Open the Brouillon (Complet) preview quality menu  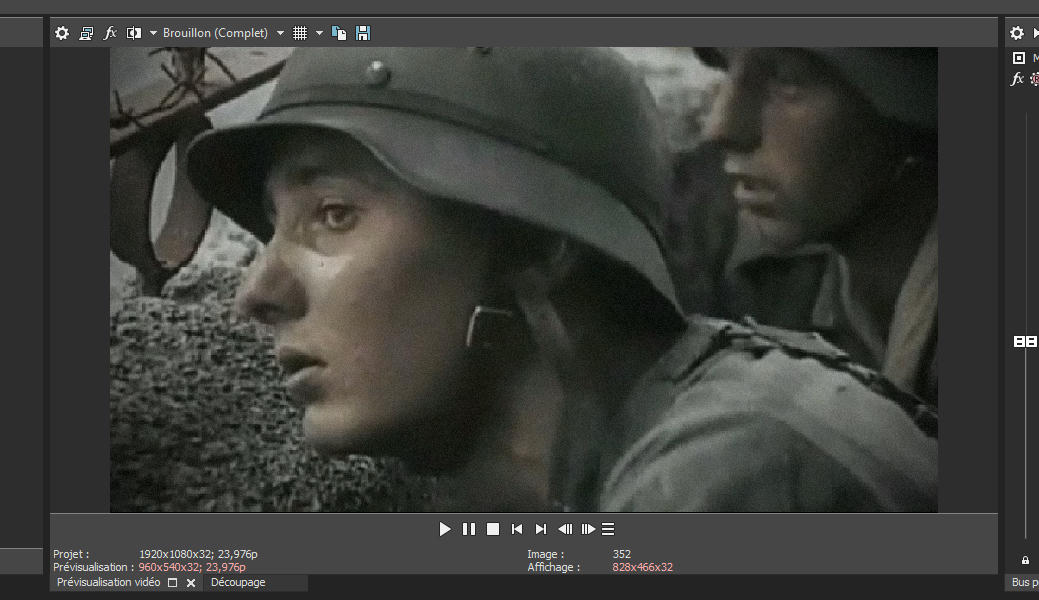[x=223, y=33]
